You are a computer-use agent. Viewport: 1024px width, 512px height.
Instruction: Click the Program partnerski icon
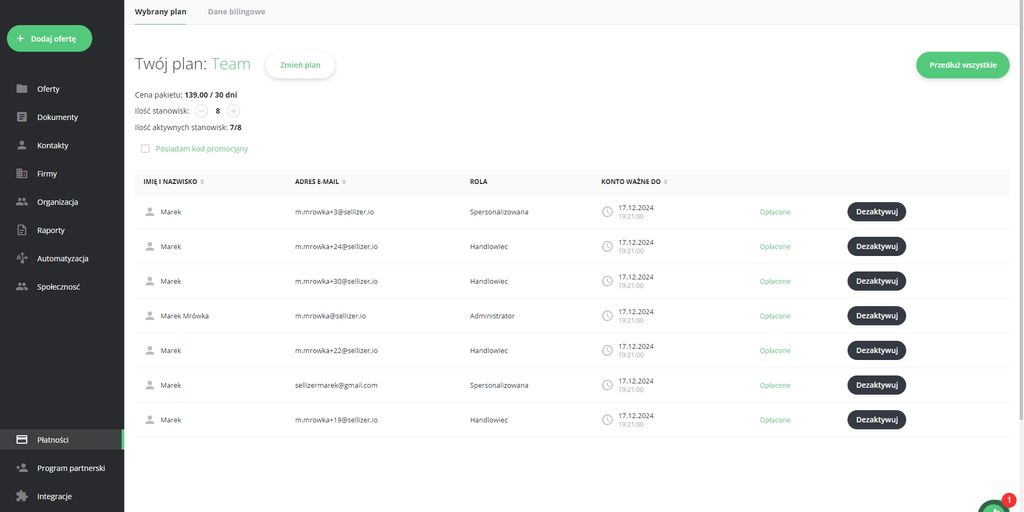(x=22, y=468)
